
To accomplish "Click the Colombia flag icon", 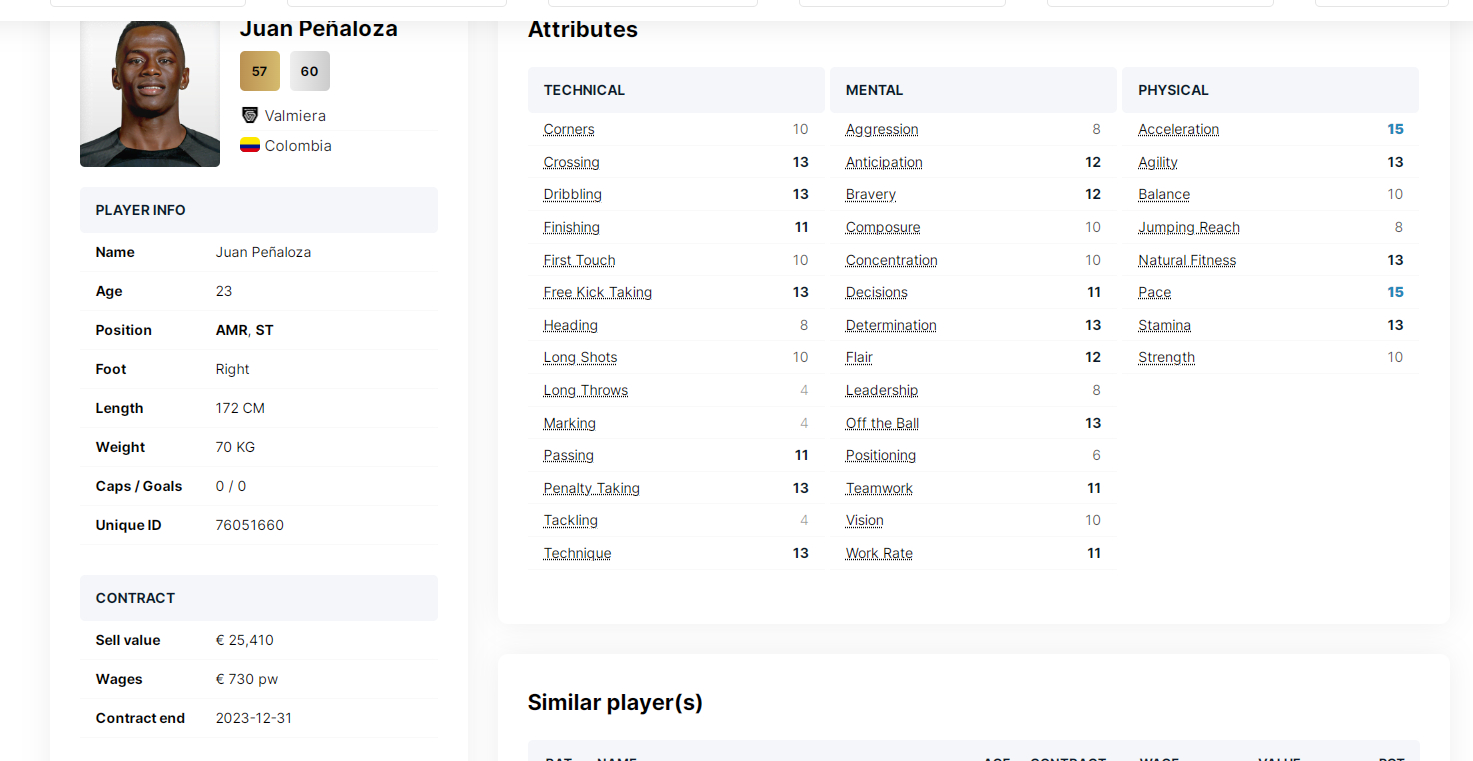I will [250, 145].
